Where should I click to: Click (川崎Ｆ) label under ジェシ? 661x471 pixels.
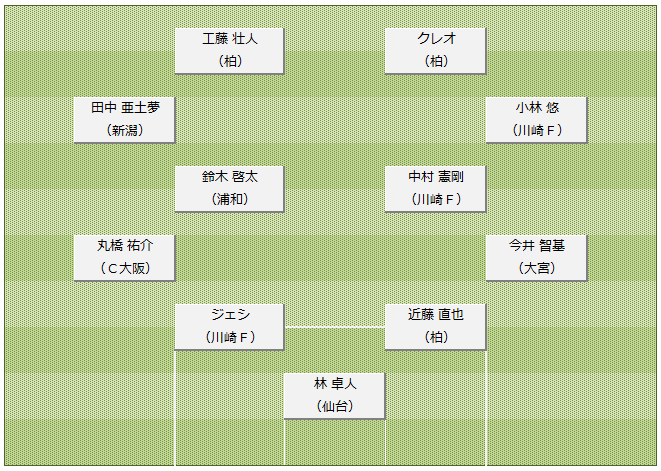pyautogui.click(x=230, y=337)
